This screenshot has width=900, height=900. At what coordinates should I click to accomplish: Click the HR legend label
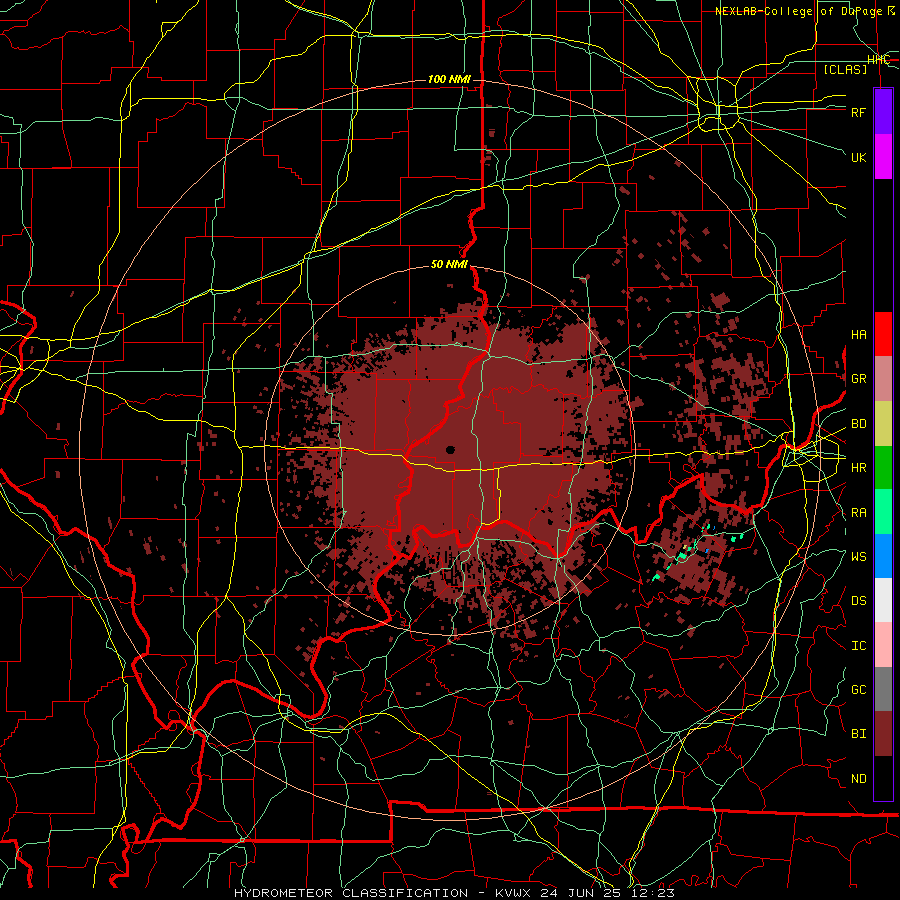tap(858, 468)
